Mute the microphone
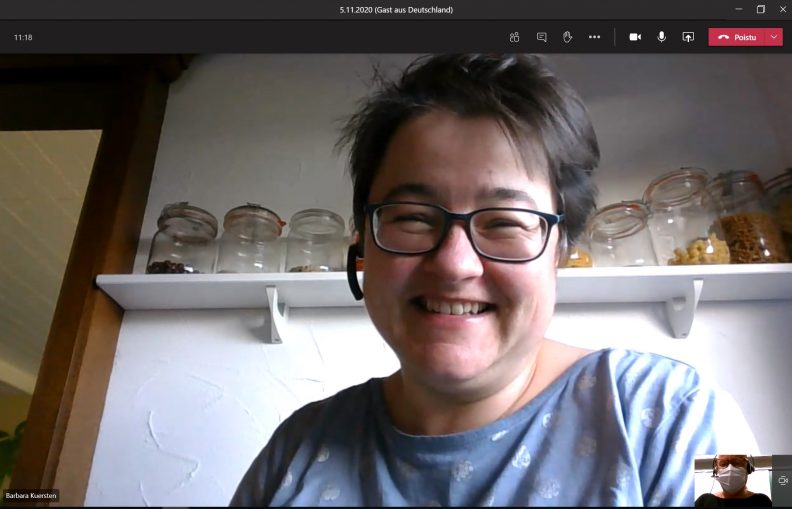Viewport: 792px width, 509px height. click(661, 37)
